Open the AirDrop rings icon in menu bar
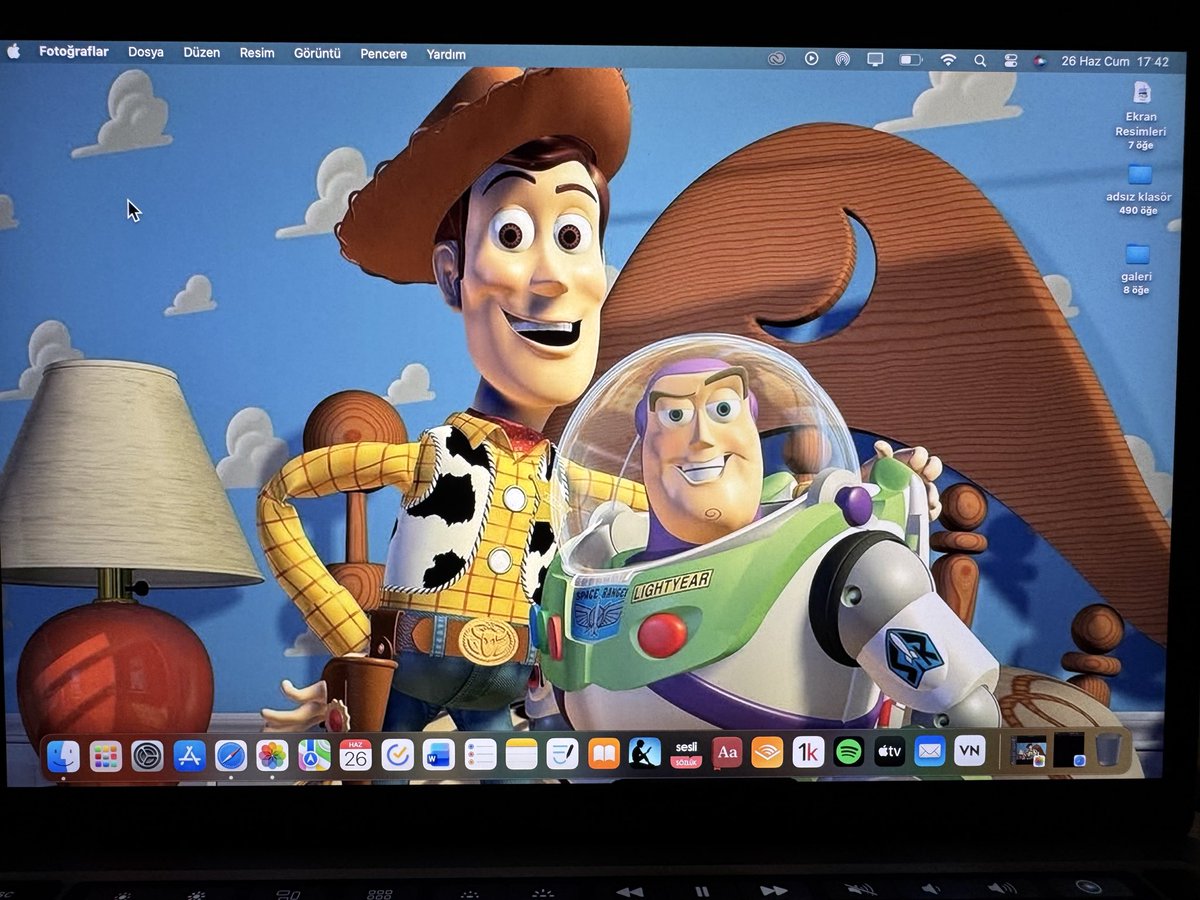1200x900 pixels. (x=843, y=60)
